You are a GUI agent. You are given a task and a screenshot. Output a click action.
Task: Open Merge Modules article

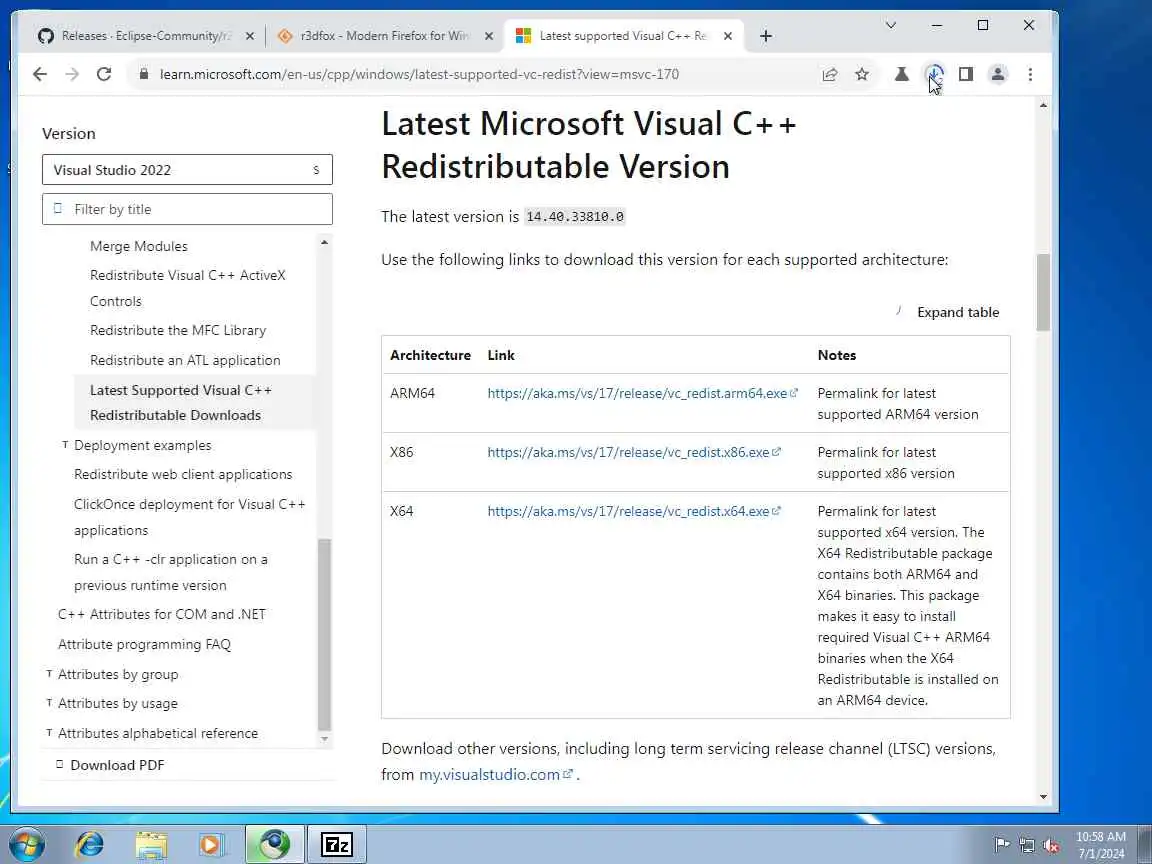[139, 246]
